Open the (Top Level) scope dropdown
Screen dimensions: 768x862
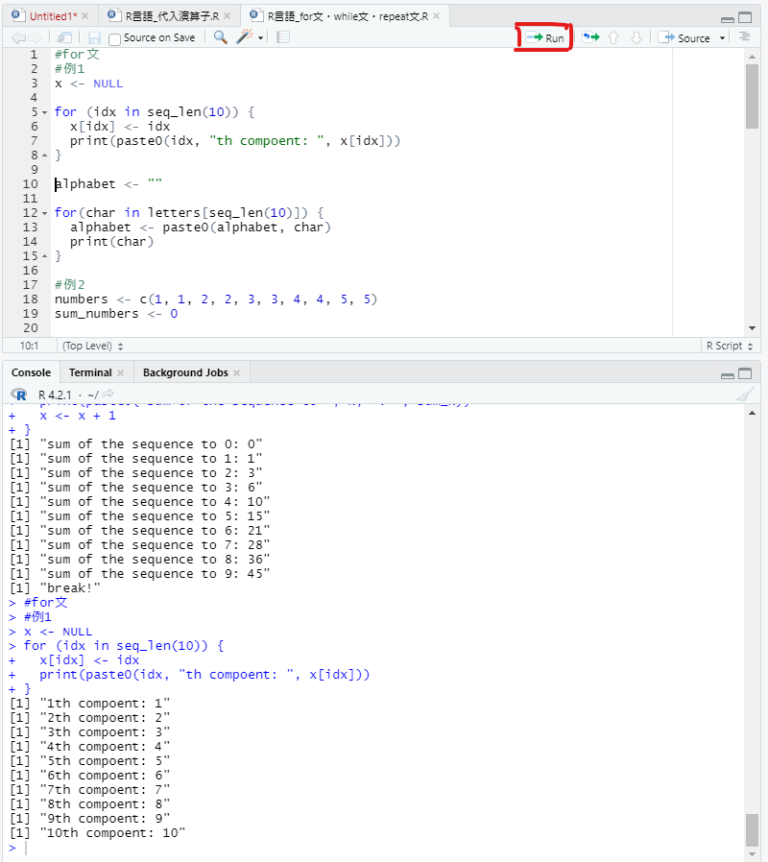pyautogui.click(x=93, y=346)
